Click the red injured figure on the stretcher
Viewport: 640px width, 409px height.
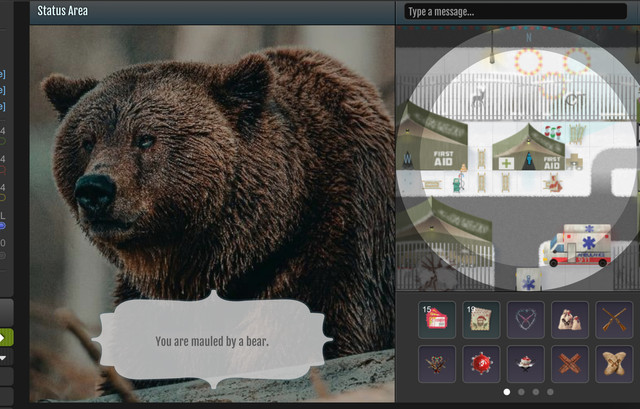[553, 182]
